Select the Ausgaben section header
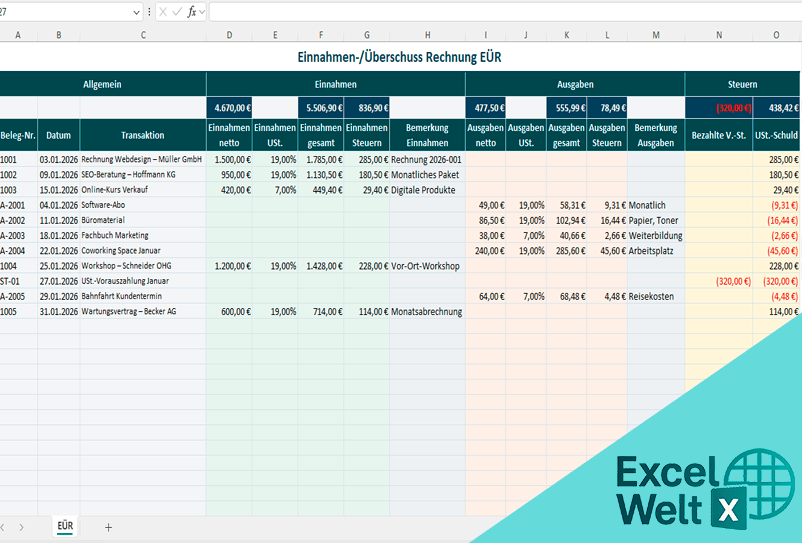802x543 pixels. pyautogui.click(x=574, y=84)
